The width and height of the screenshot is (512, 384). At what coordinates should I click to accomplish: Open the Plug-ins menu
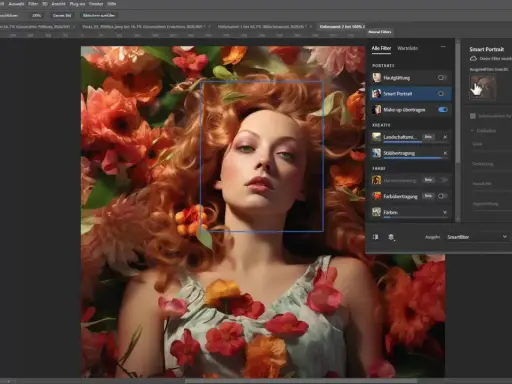(77, 4)
